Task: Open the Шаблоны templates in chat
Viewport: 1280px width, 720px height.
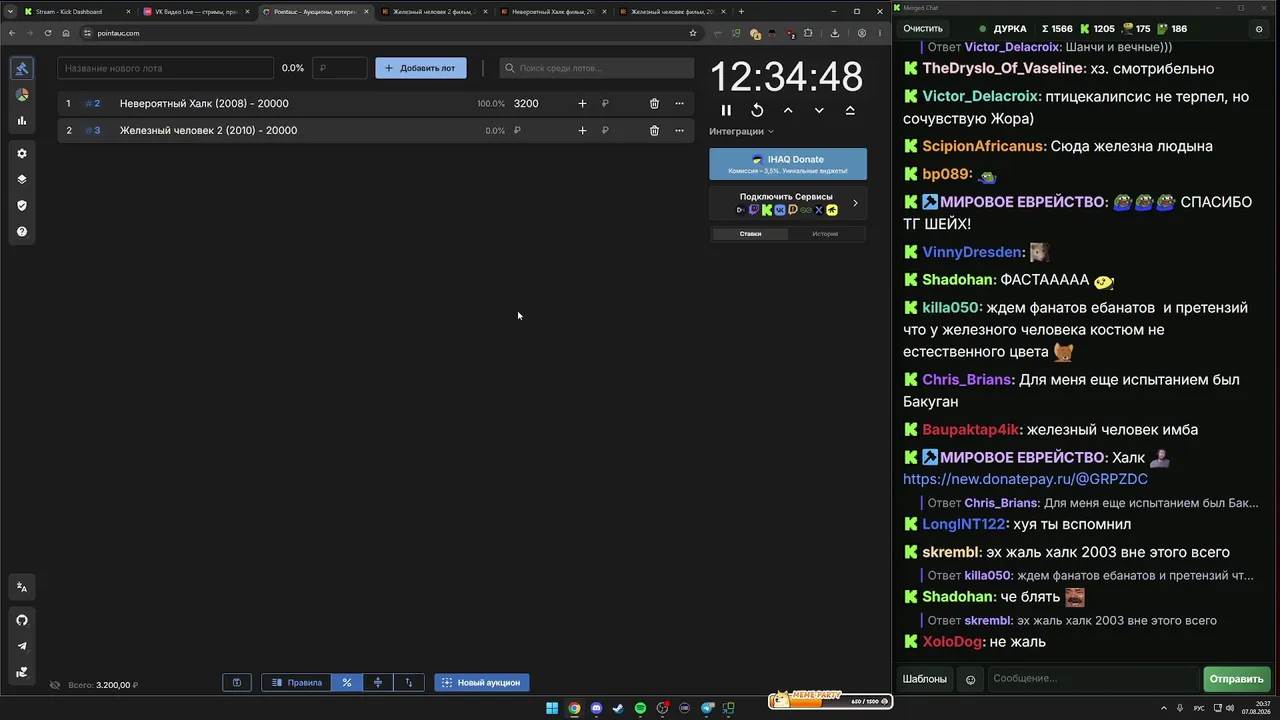Action: (925, 679)
